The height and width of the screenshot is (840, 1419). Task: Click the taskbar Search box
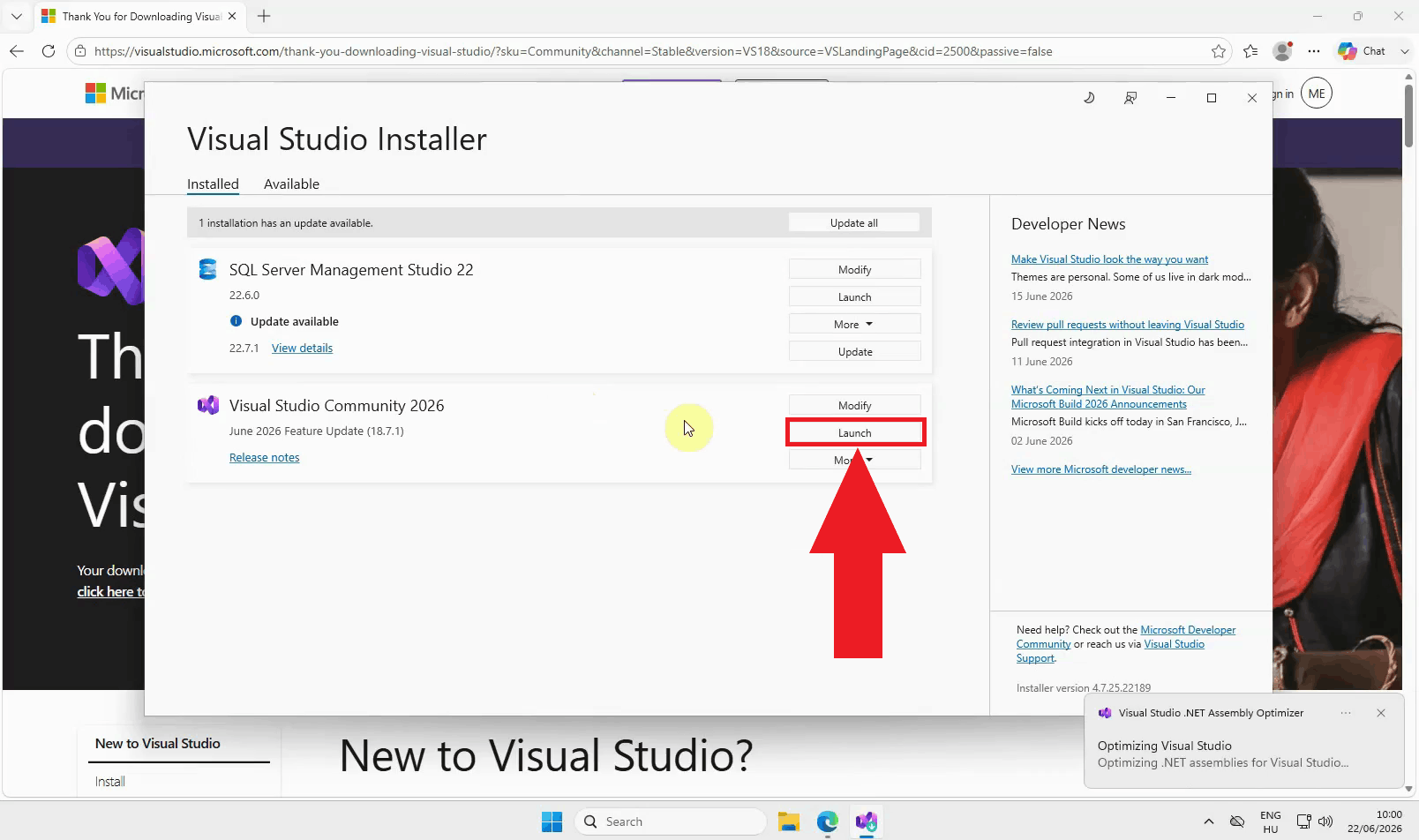pos(671,821)
